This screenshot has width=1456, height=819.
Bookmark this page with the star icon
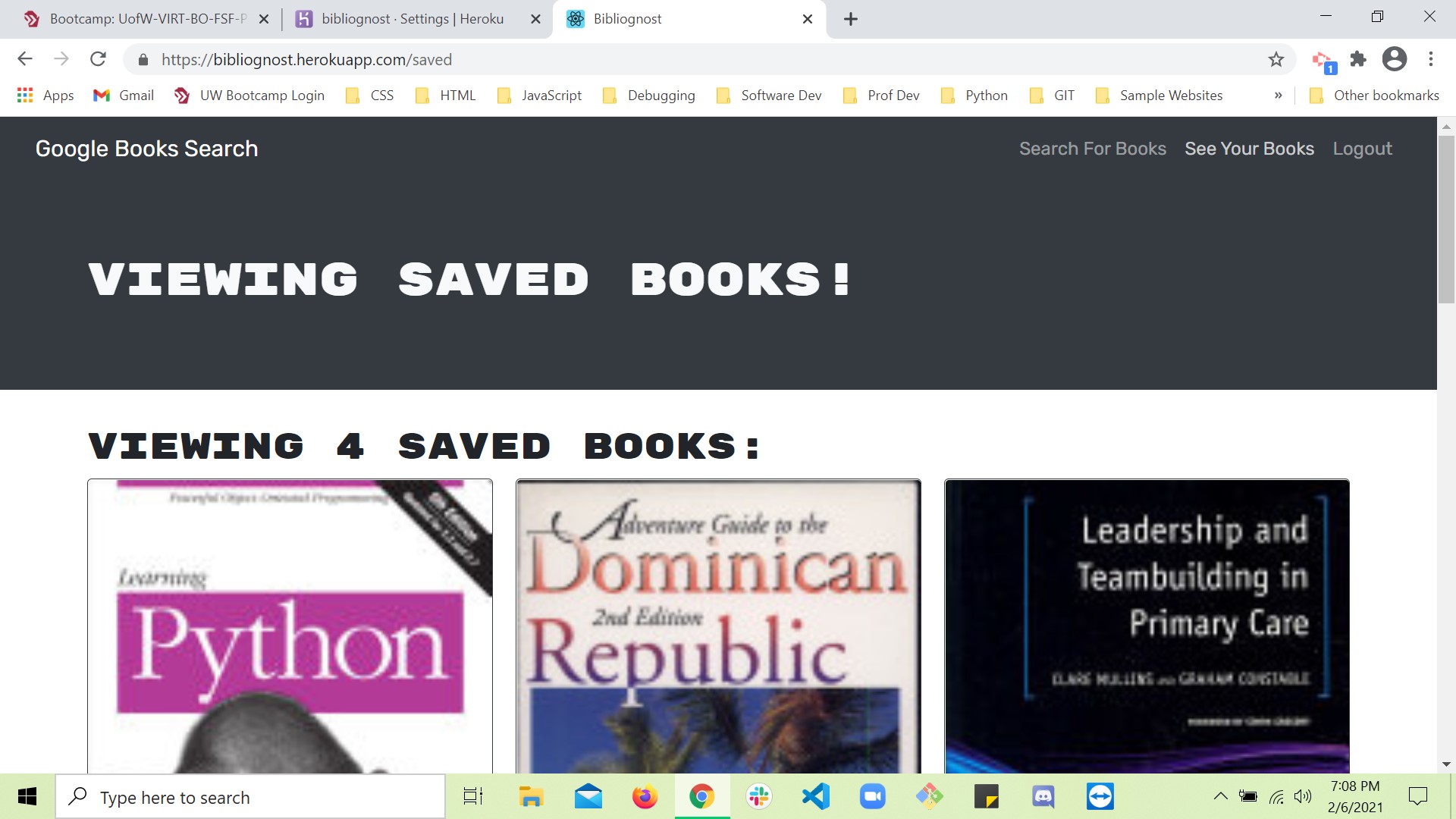1276,59
